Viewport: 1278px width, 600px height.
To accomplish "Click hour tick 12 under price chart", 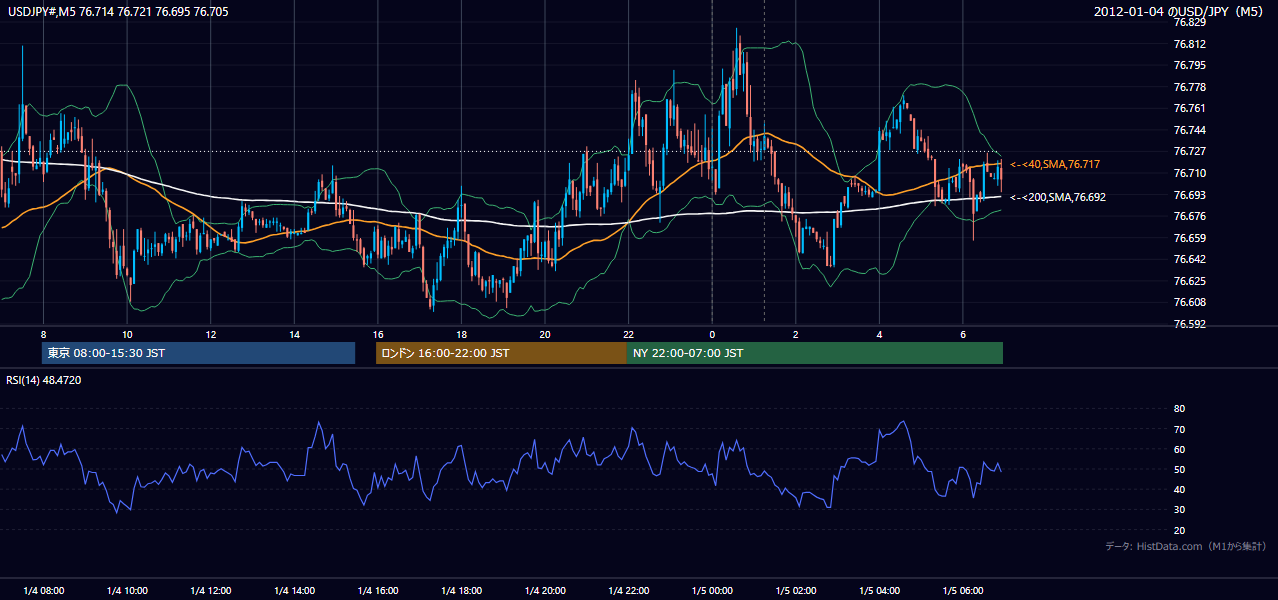I will tap(211, 334).
